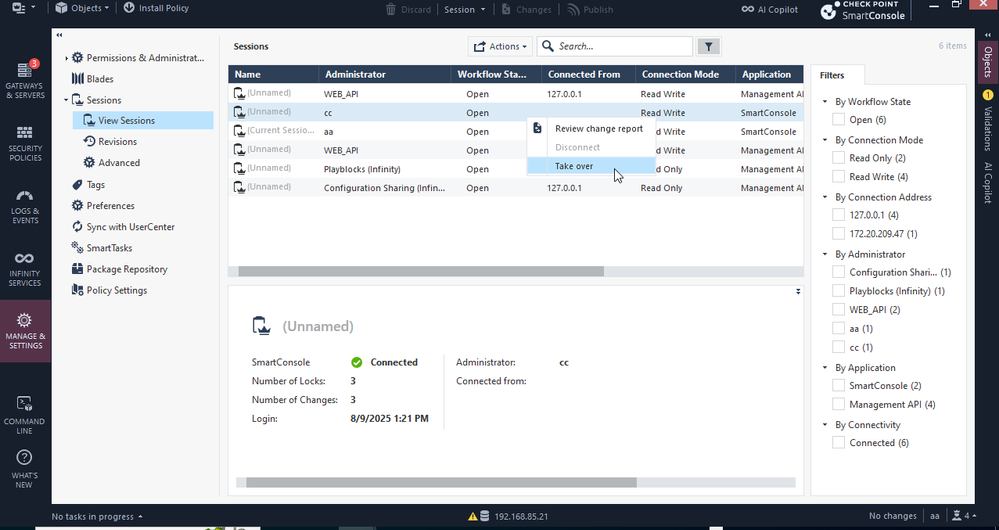Click the Policy Settings icon
999x530 pixels.
[x=78, y=290]
